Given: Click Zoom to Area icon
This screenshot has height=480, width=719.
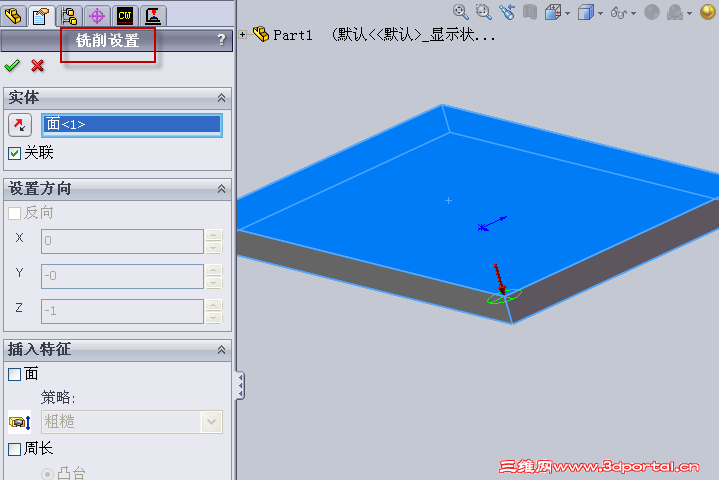Looking at the screenshot, I should (x=483, y=12).
